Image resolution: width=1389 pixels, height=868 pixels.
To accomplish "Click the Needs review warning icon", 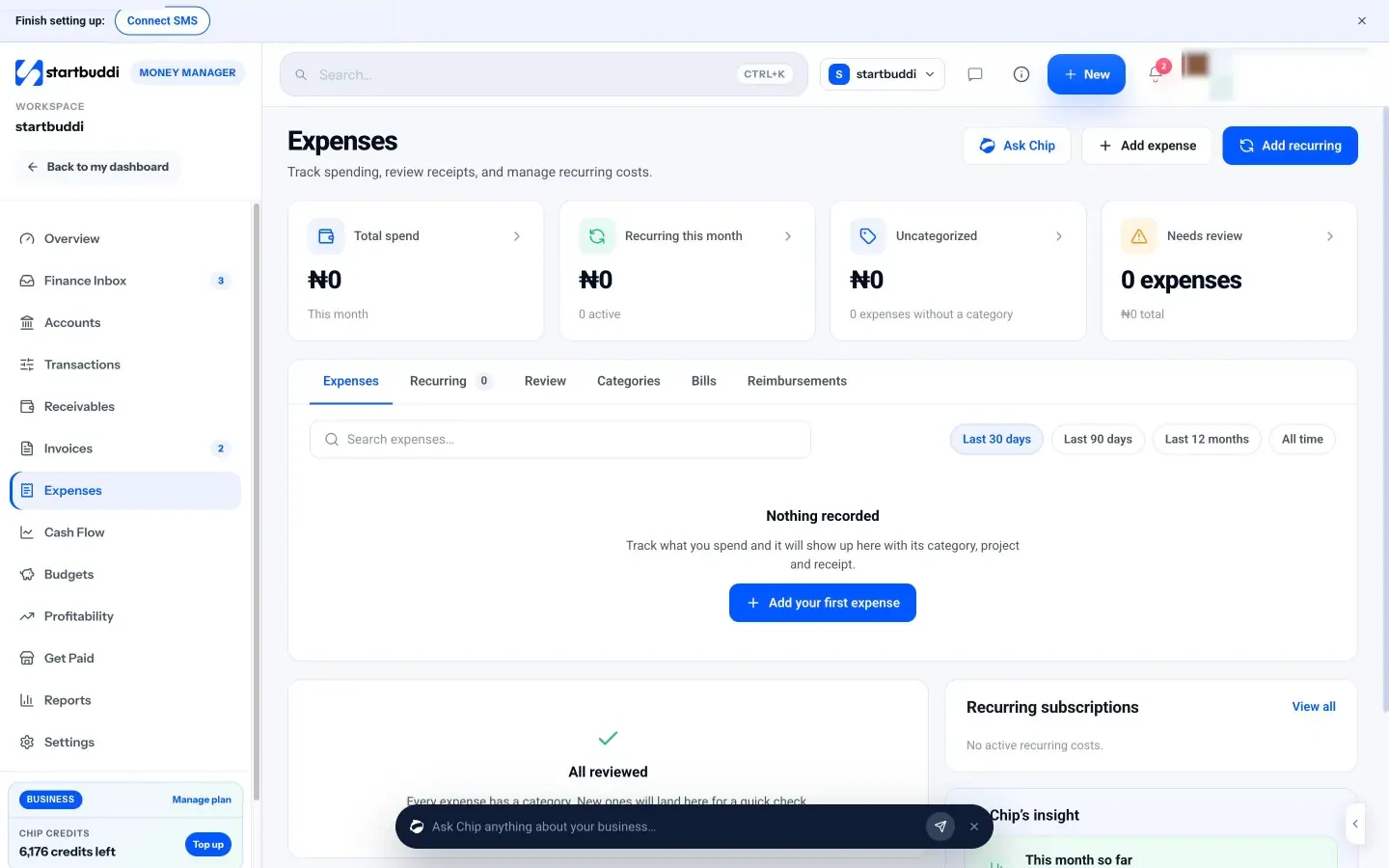I will 1139,236.
